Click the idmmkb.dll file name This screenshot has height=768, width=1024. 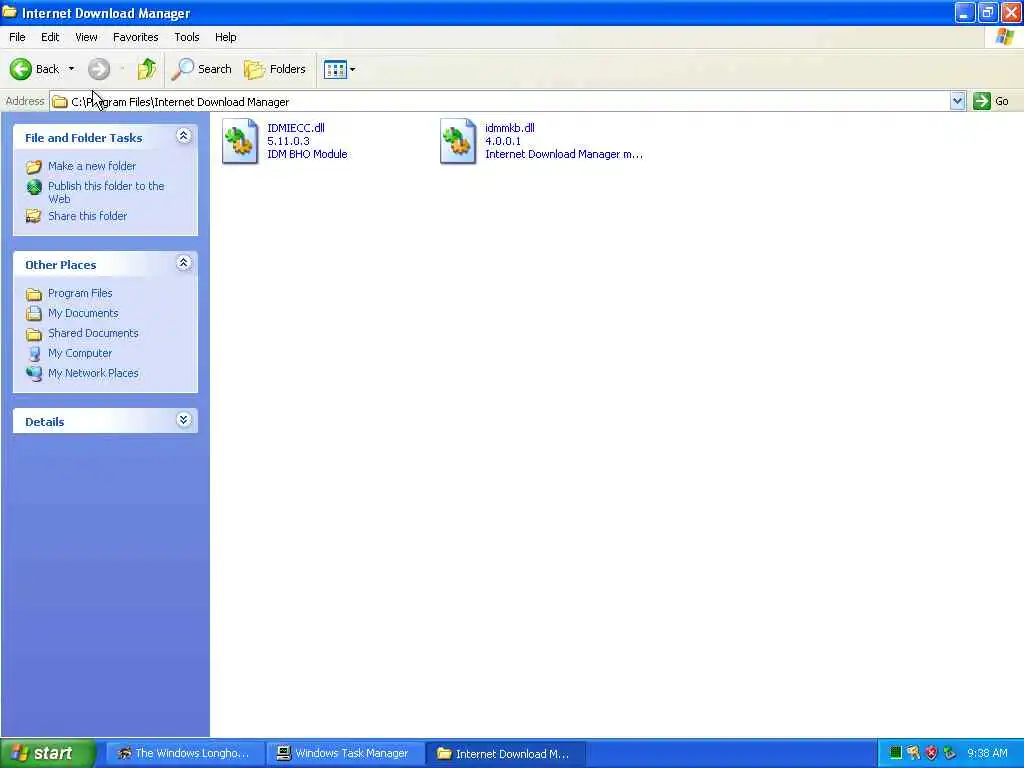pos(509,128)
